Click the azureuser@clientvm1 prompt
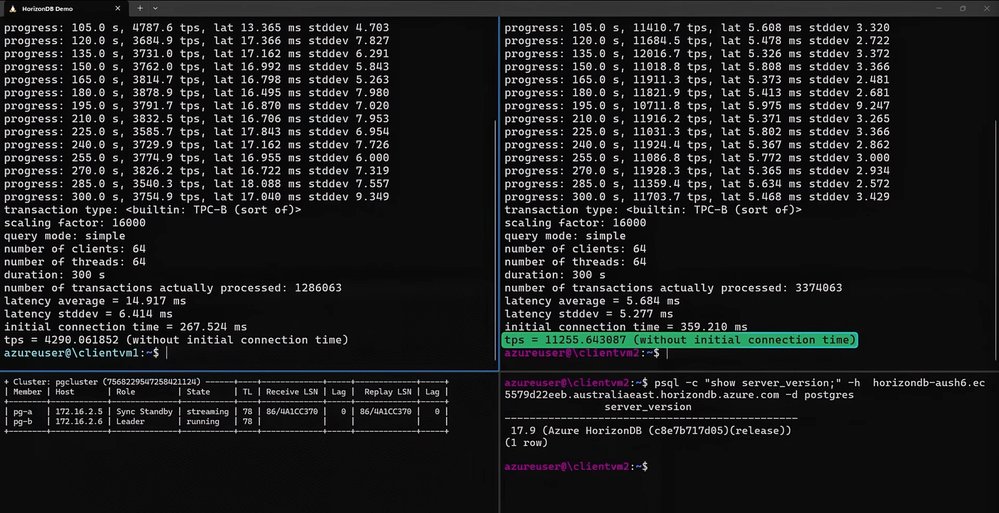 point(81,352)
